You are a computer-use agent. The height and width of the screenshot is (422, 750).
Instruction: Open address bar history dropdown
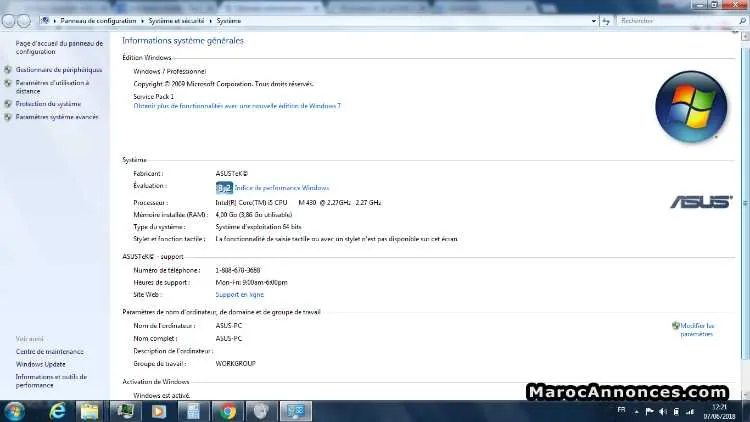(x=594, y=21)
